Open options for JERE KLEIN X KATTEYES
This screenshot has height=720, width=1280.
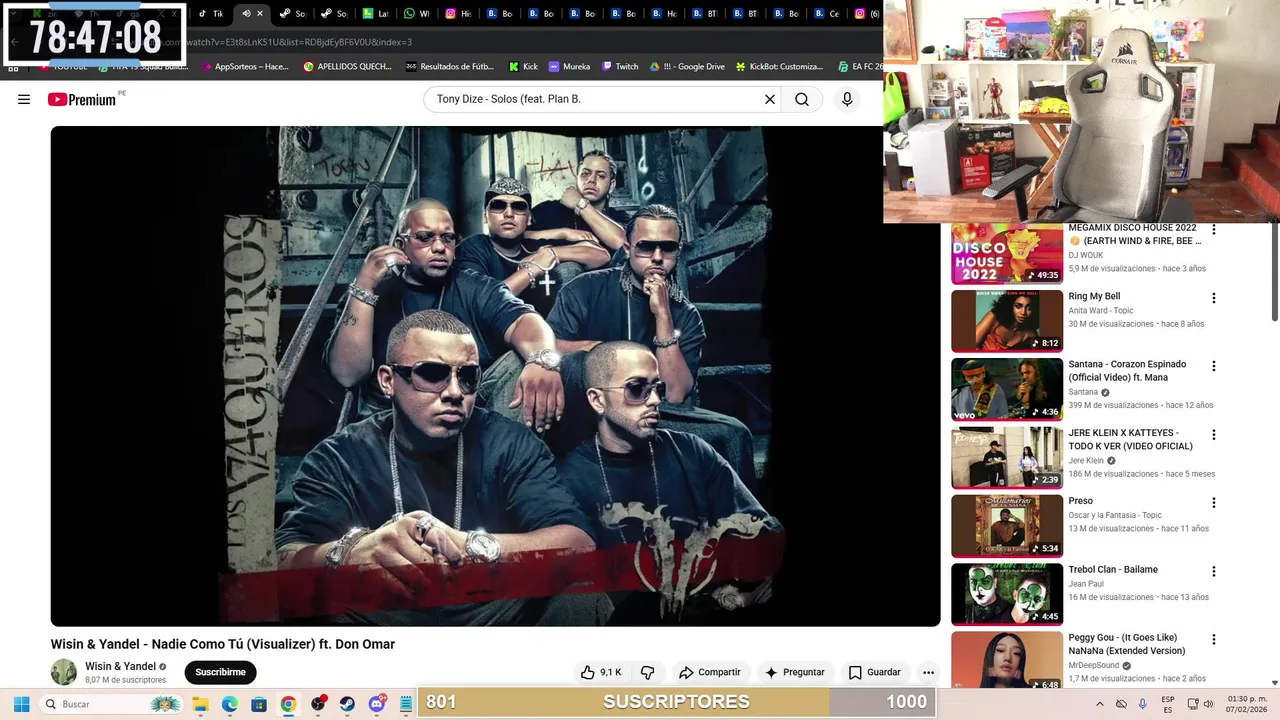[1214, 435]
